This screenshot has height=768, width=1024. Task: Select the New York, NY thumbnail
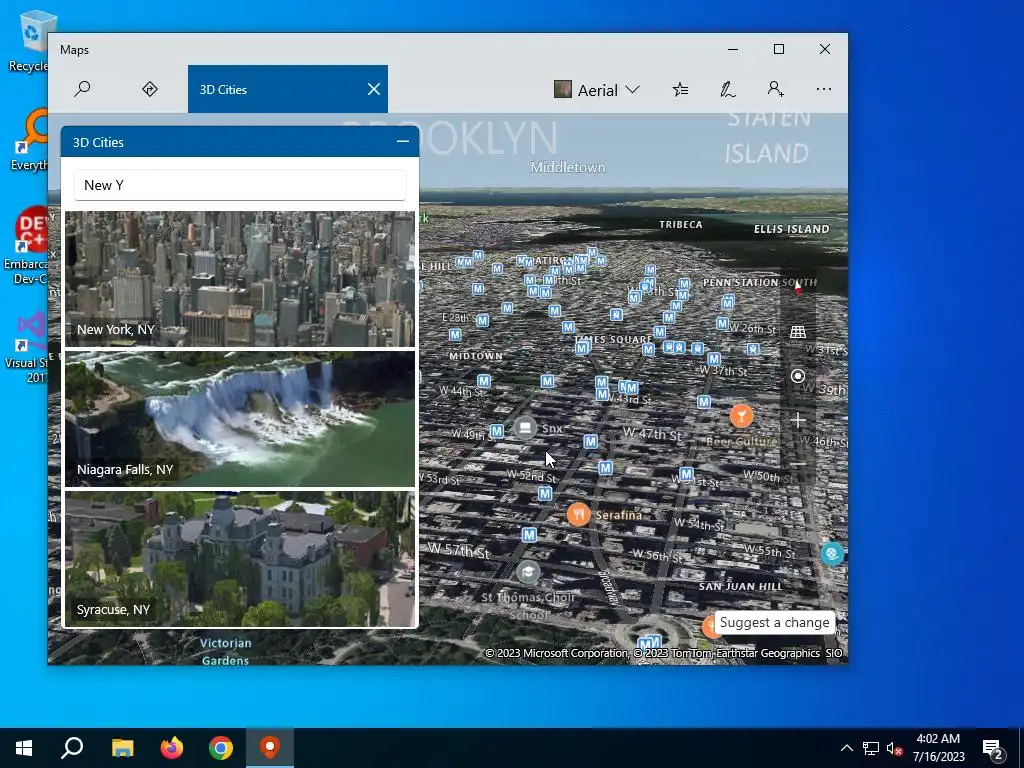240,279
